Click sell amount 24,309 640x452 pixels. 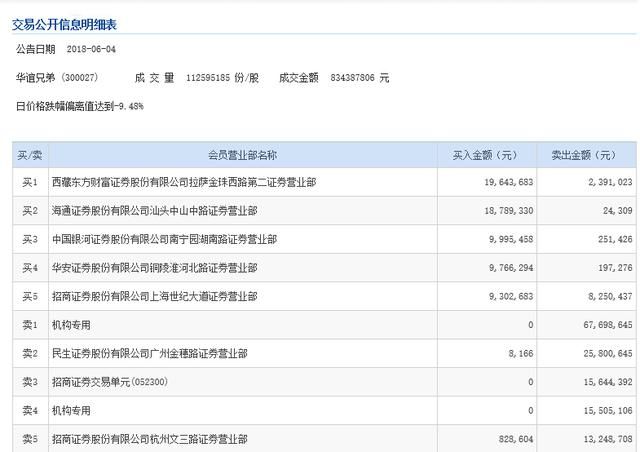[618, 211]
